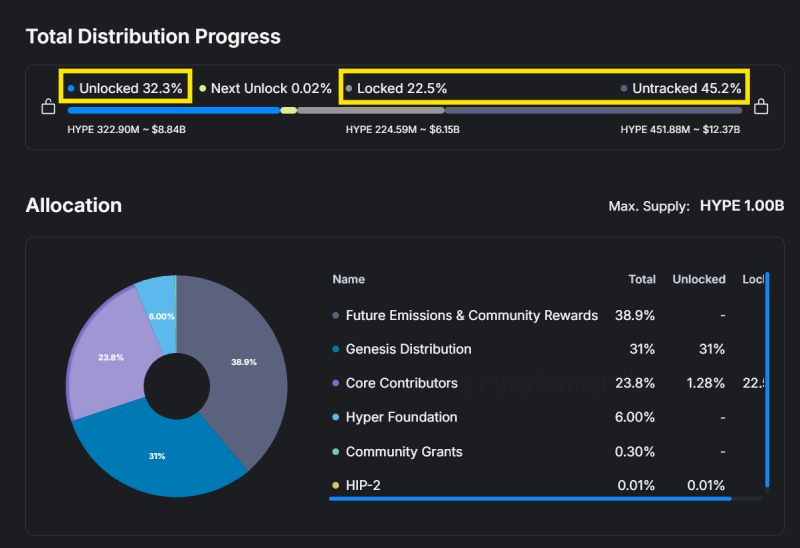Click the blue Unlocked legend dot
The width and height of the screenshot is (800, 548).
coord(71,89)
